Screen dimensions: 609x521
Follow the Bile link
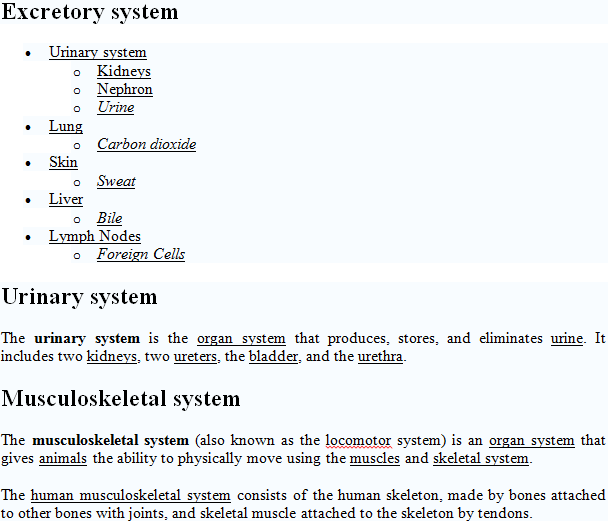click(110, 218)
